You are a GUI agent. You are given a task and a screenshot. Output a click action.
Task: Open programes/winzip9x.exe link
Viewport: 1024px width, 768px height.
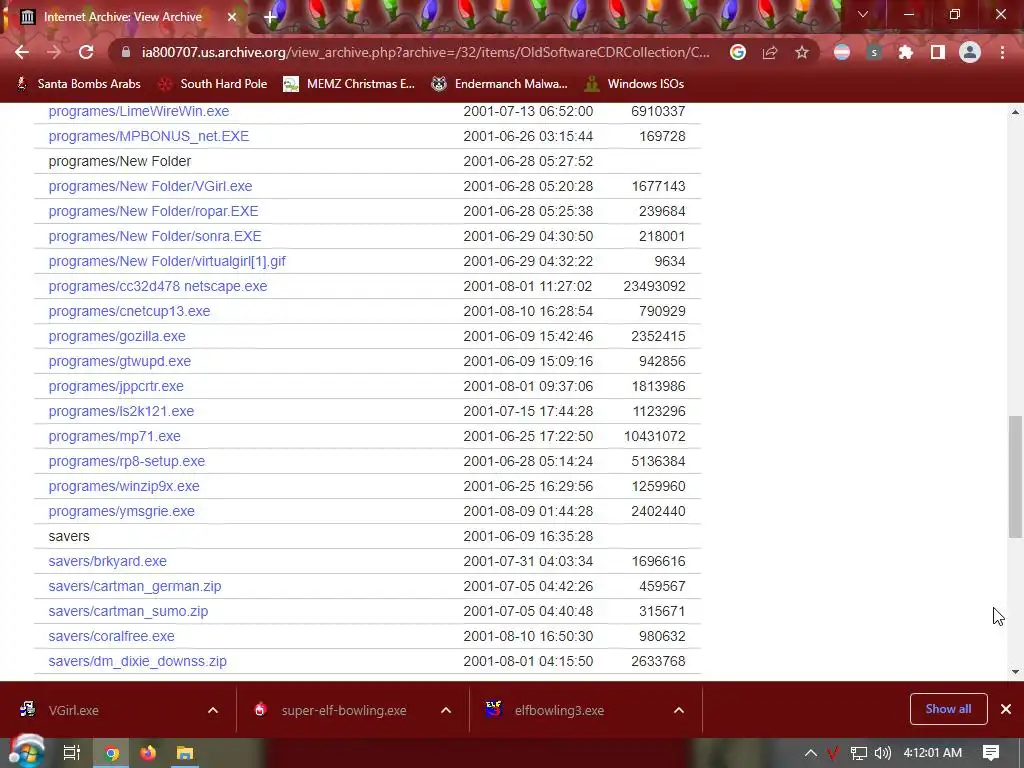click(124, 486)
